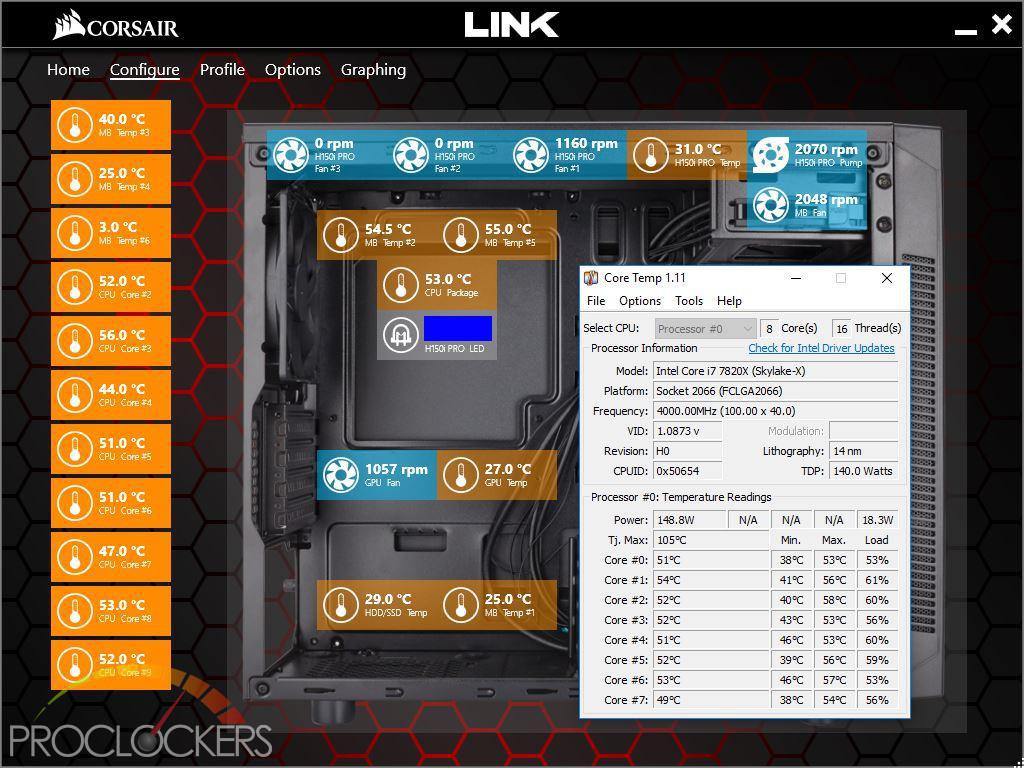The image size is (1024, 768).
Task: Select the GPU Fan icon
Action: pos(340,475)
